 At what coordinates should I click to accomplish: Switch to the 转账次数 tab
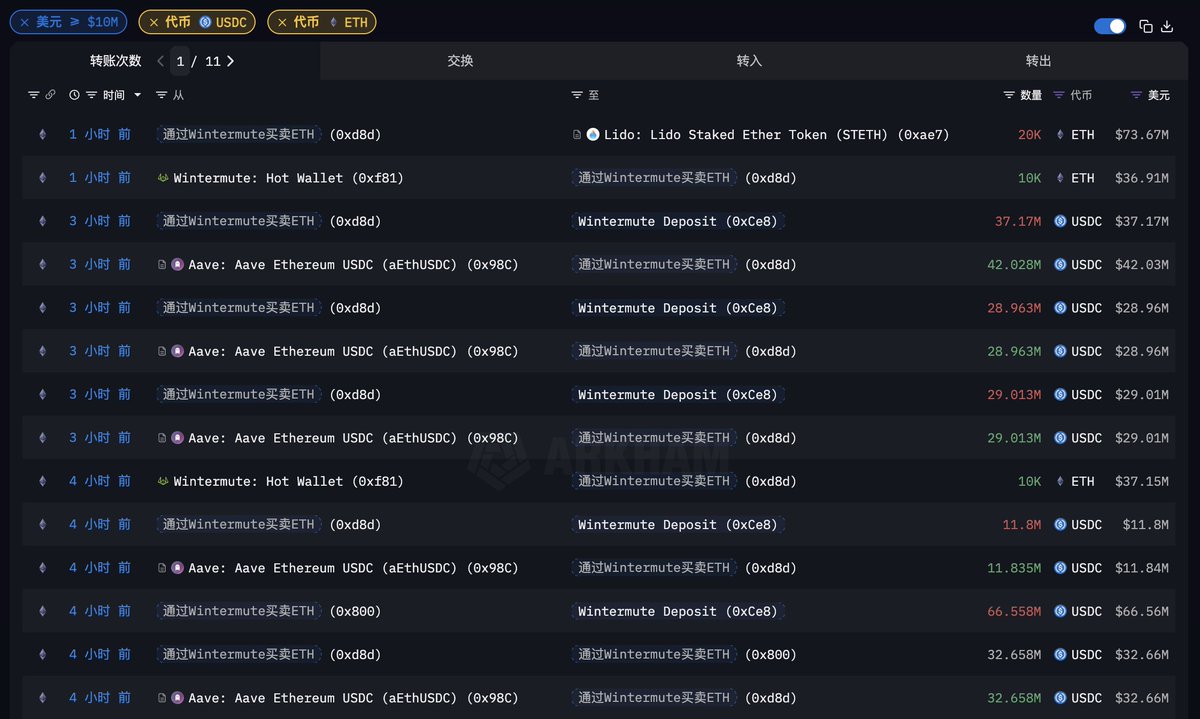[x=116, y=61]
